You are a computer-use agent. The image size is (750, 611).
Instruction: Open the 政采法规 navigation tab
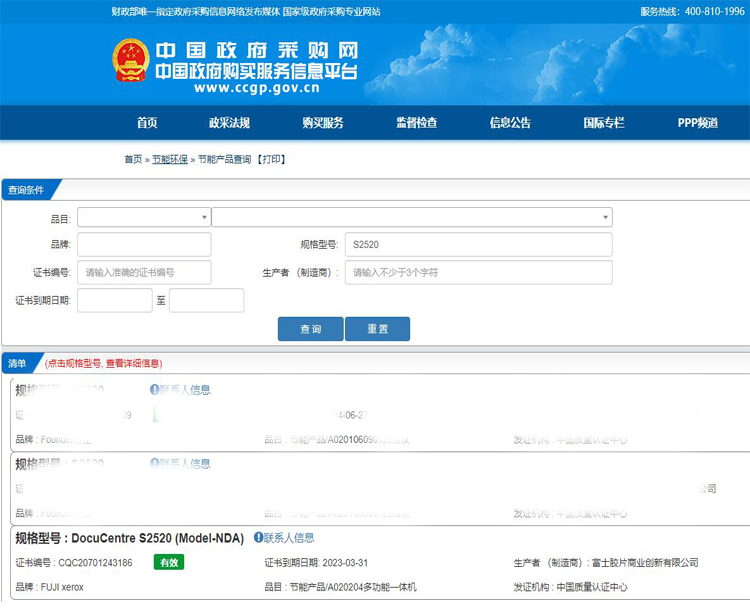[230, 123]
